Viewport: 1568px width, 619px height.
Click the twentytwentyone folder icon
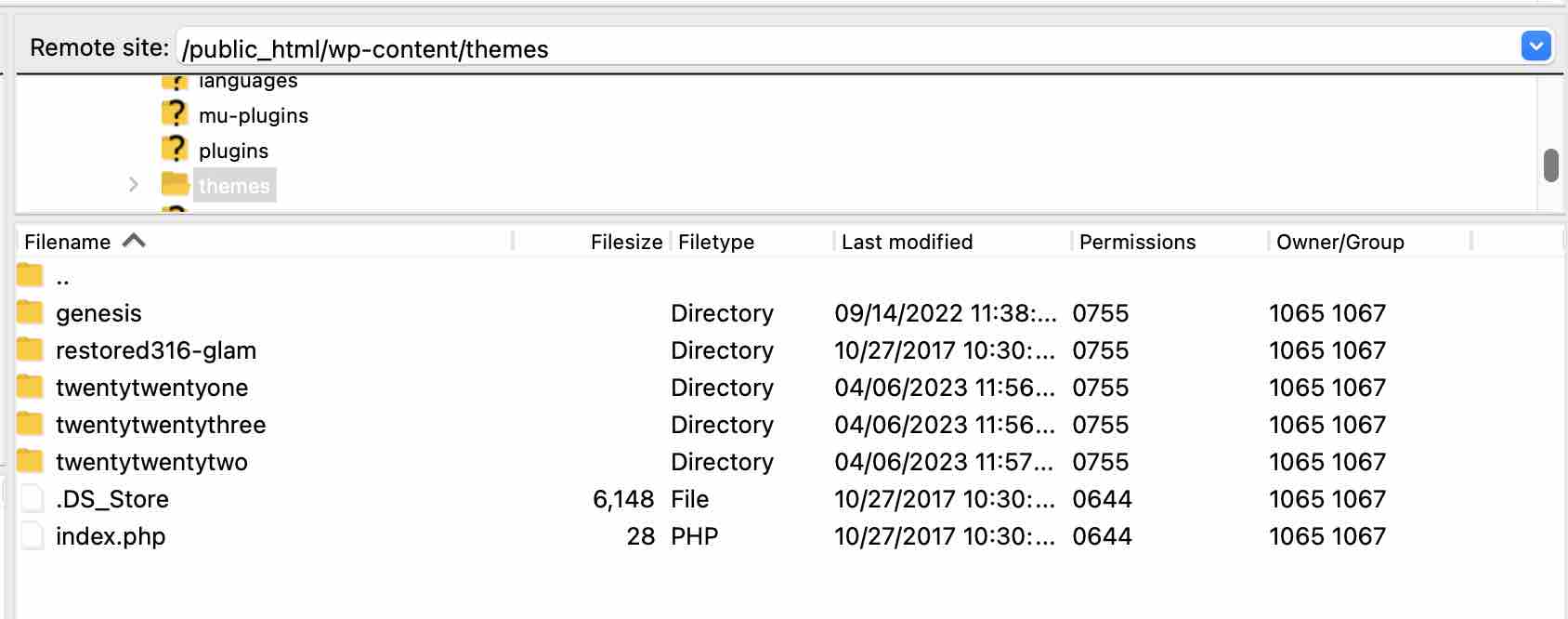(x=30, y=388)
